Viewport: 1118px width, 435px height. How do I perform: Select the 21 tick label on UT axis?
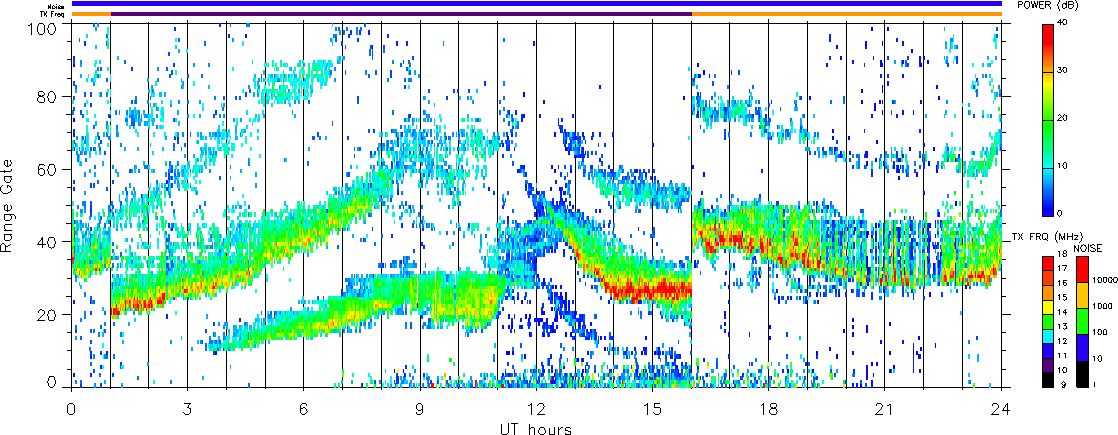coord(885,409)
